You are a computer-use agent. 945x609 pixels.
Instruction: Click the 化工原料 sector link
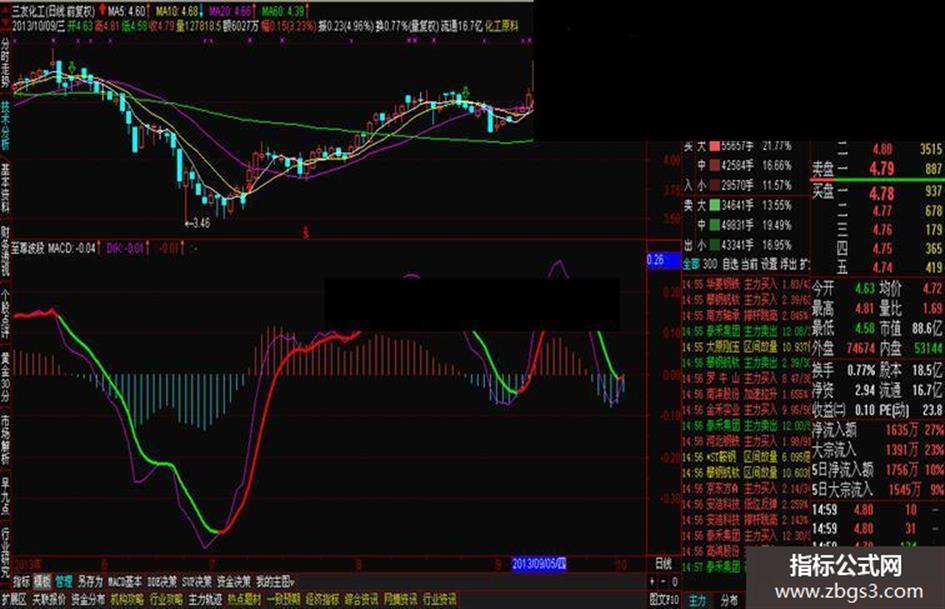pos(501,26)
